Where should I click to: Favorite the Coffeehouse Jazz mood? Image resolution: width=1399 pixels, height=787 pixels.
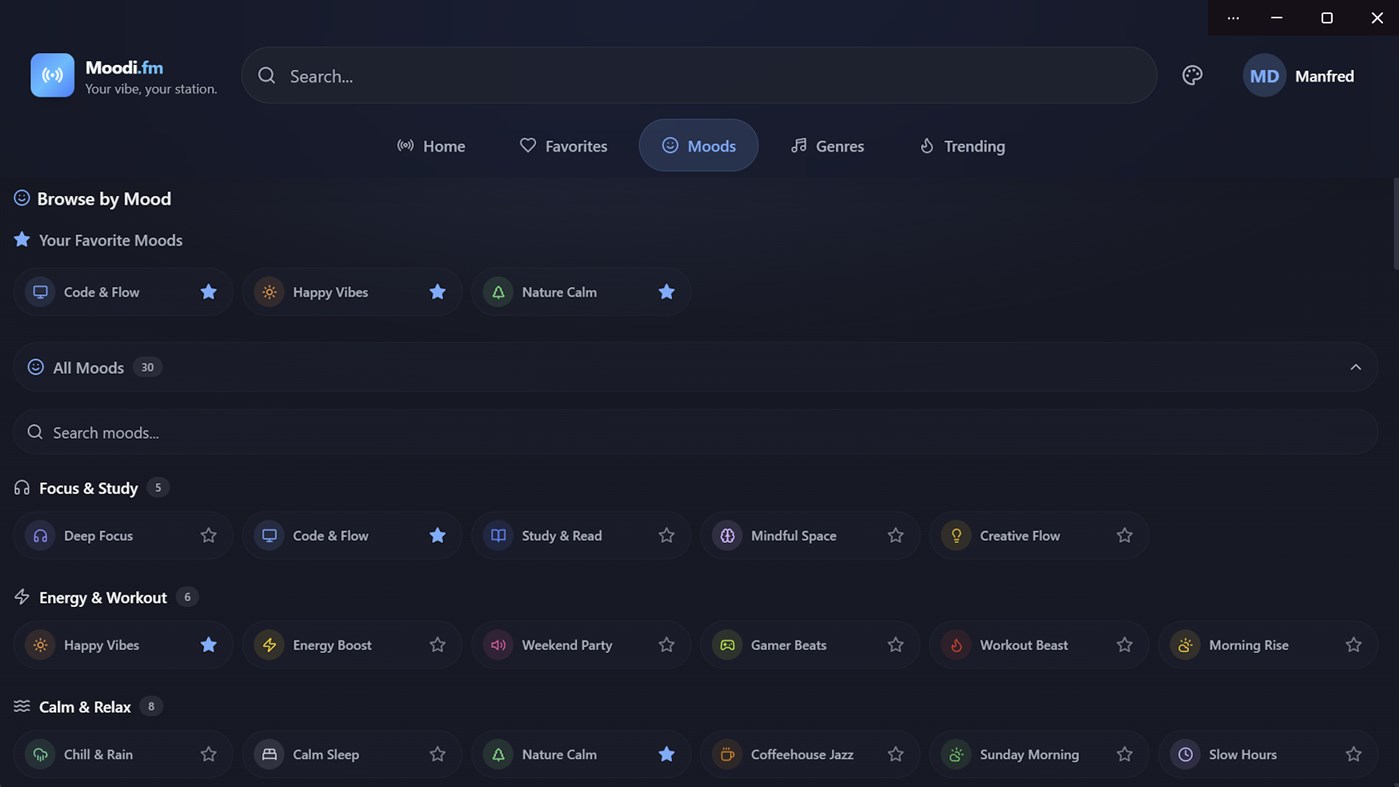895,754
